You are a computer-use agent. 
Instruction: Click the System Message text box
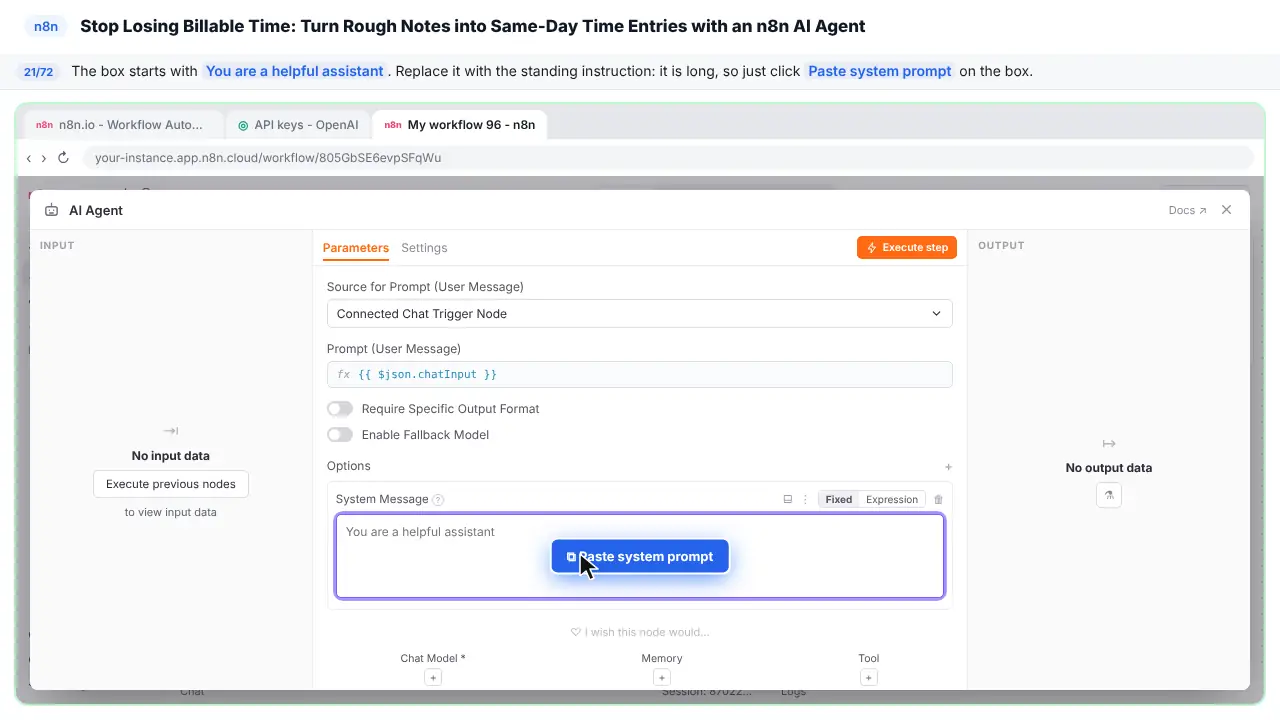(x=639, y=556)
